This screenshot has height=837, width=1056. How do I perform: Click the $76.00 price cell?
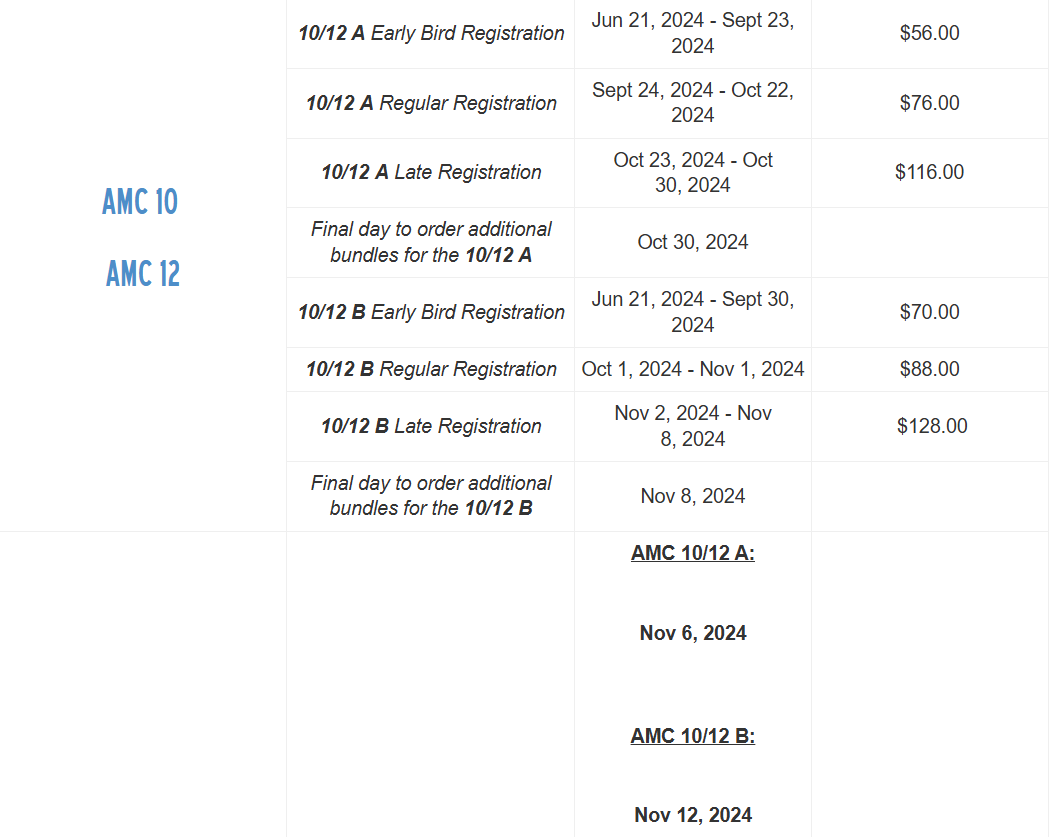coord(929,103)
